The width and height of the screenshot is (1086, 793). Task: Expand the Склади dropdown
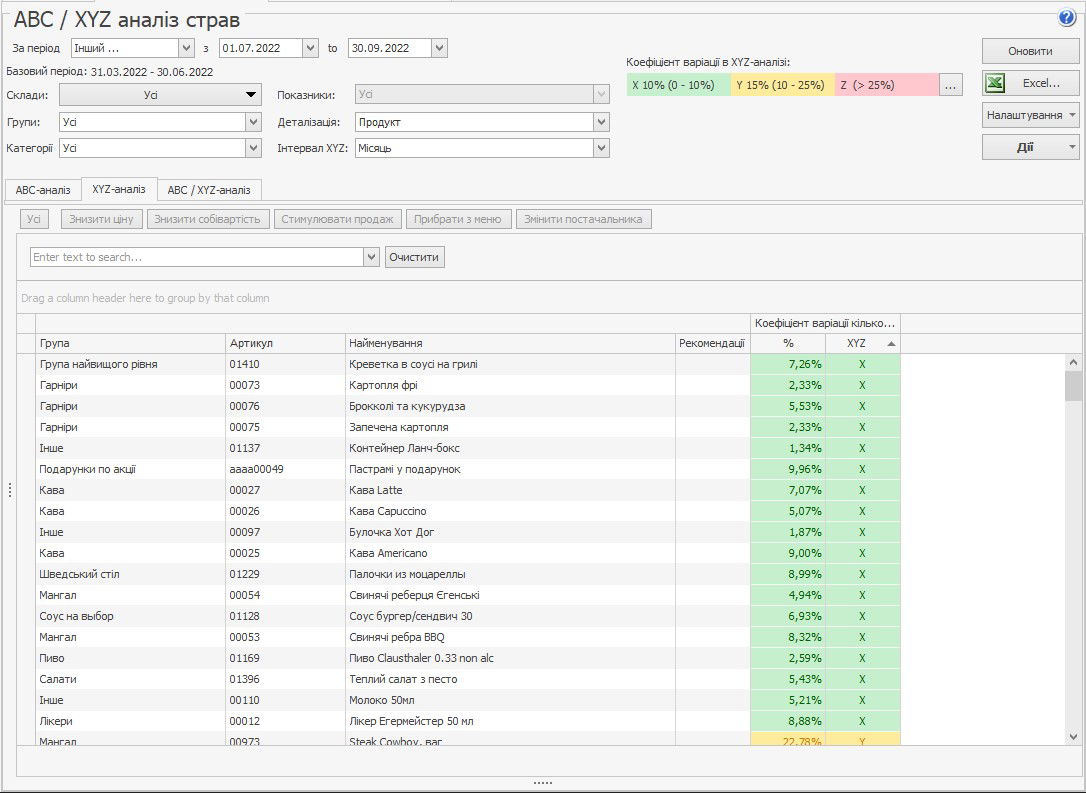(160, 95)
